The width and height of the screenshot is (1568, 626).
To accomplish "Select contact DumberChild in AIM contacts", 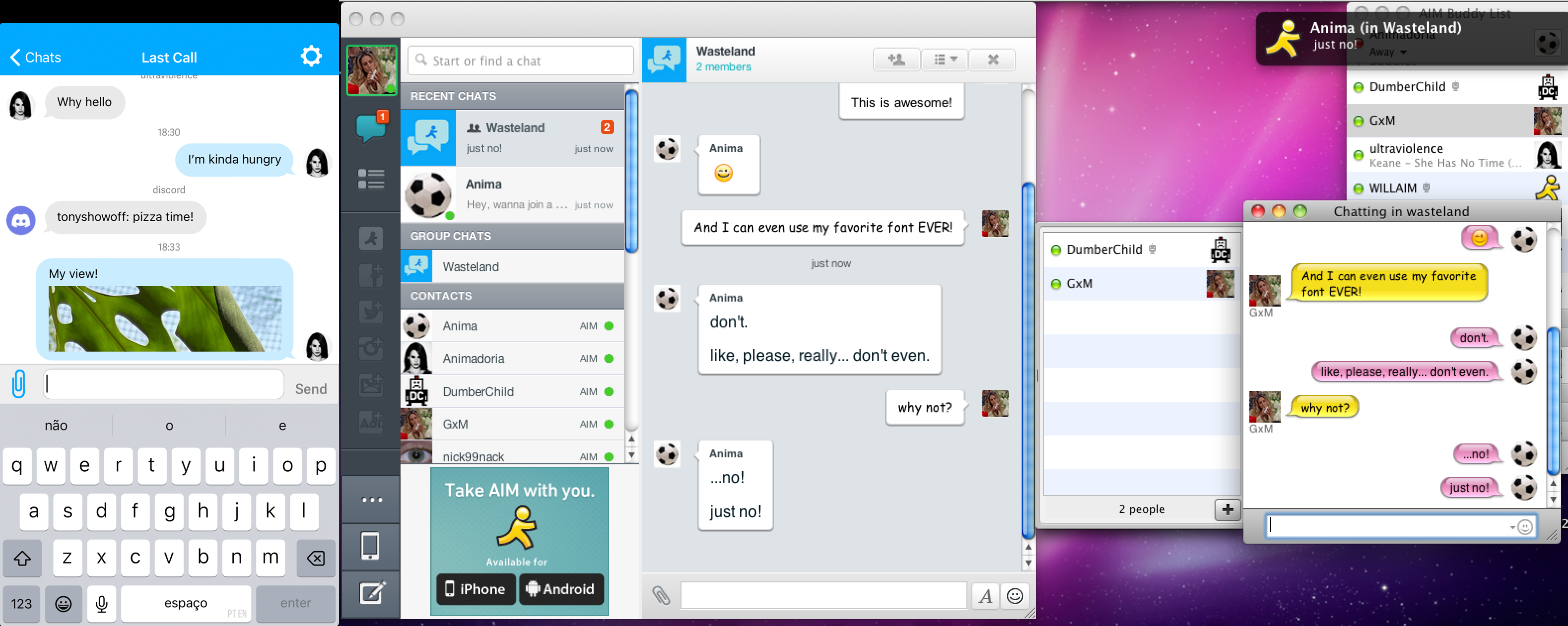I will pyautogui.click(x=512, y=391).
